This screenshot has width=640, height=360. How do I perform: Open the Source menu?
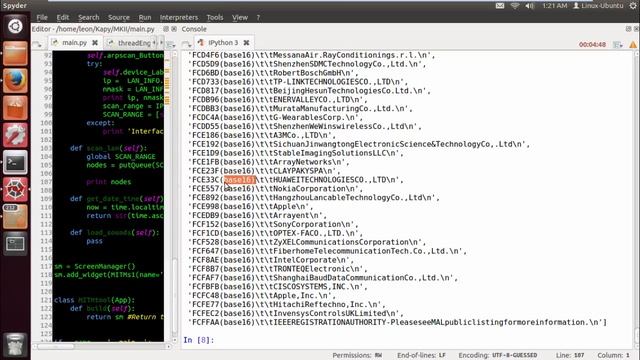point(119,17)
